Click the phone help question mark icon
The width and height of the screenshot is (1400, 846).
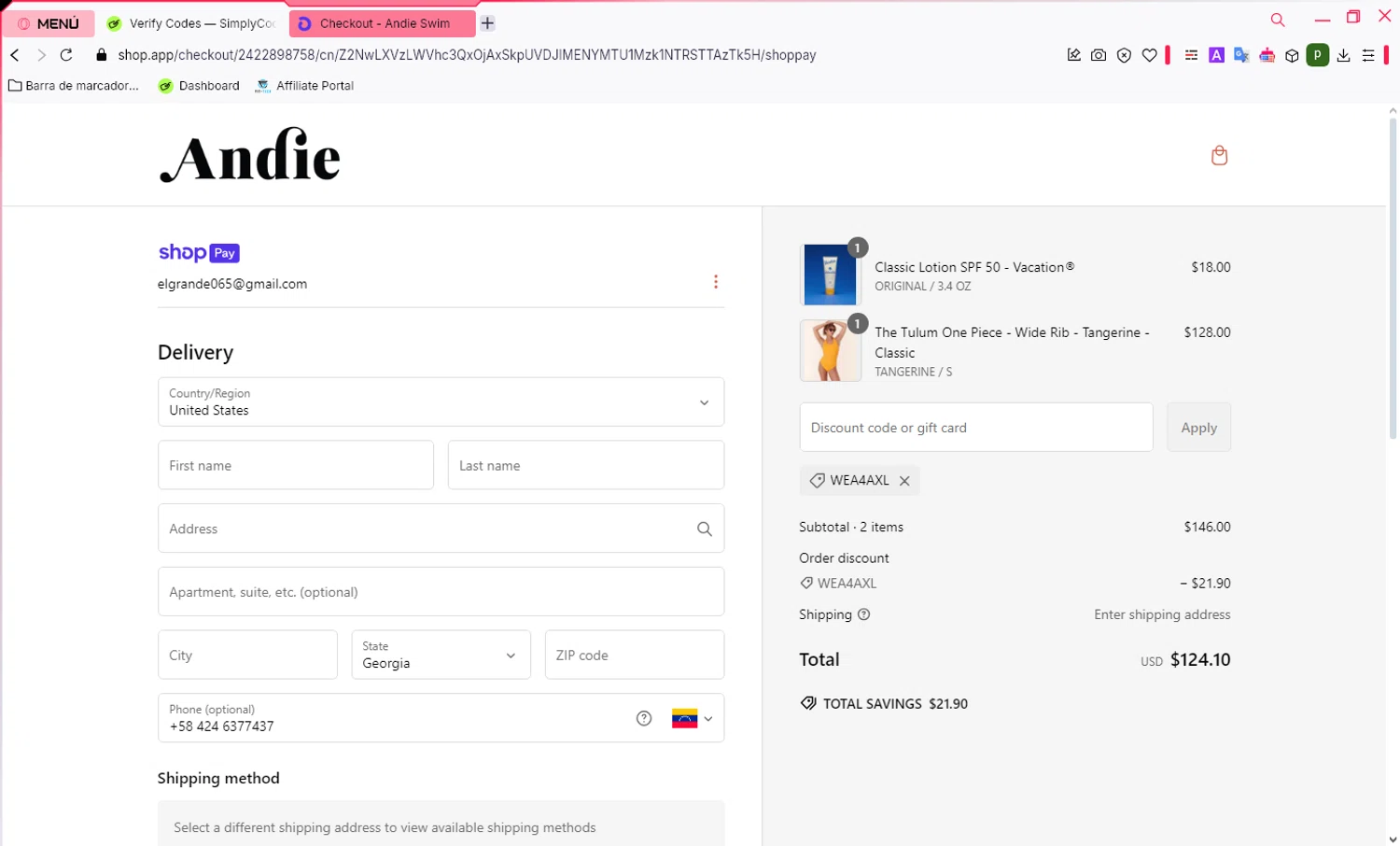coord(644,718)
